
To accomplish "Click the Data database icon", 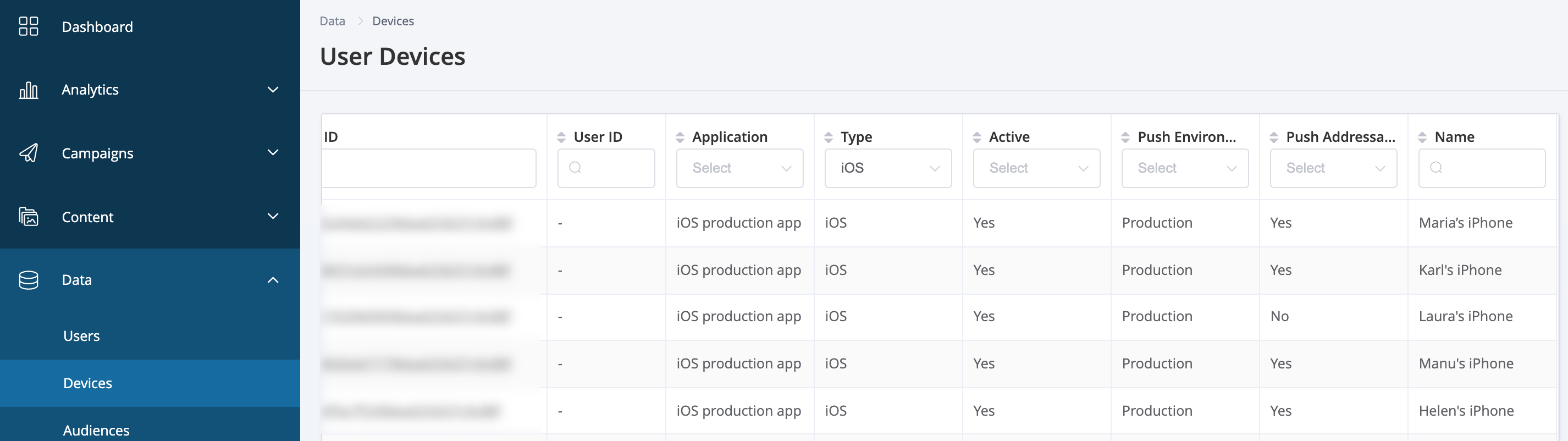I will pos(28,280).
